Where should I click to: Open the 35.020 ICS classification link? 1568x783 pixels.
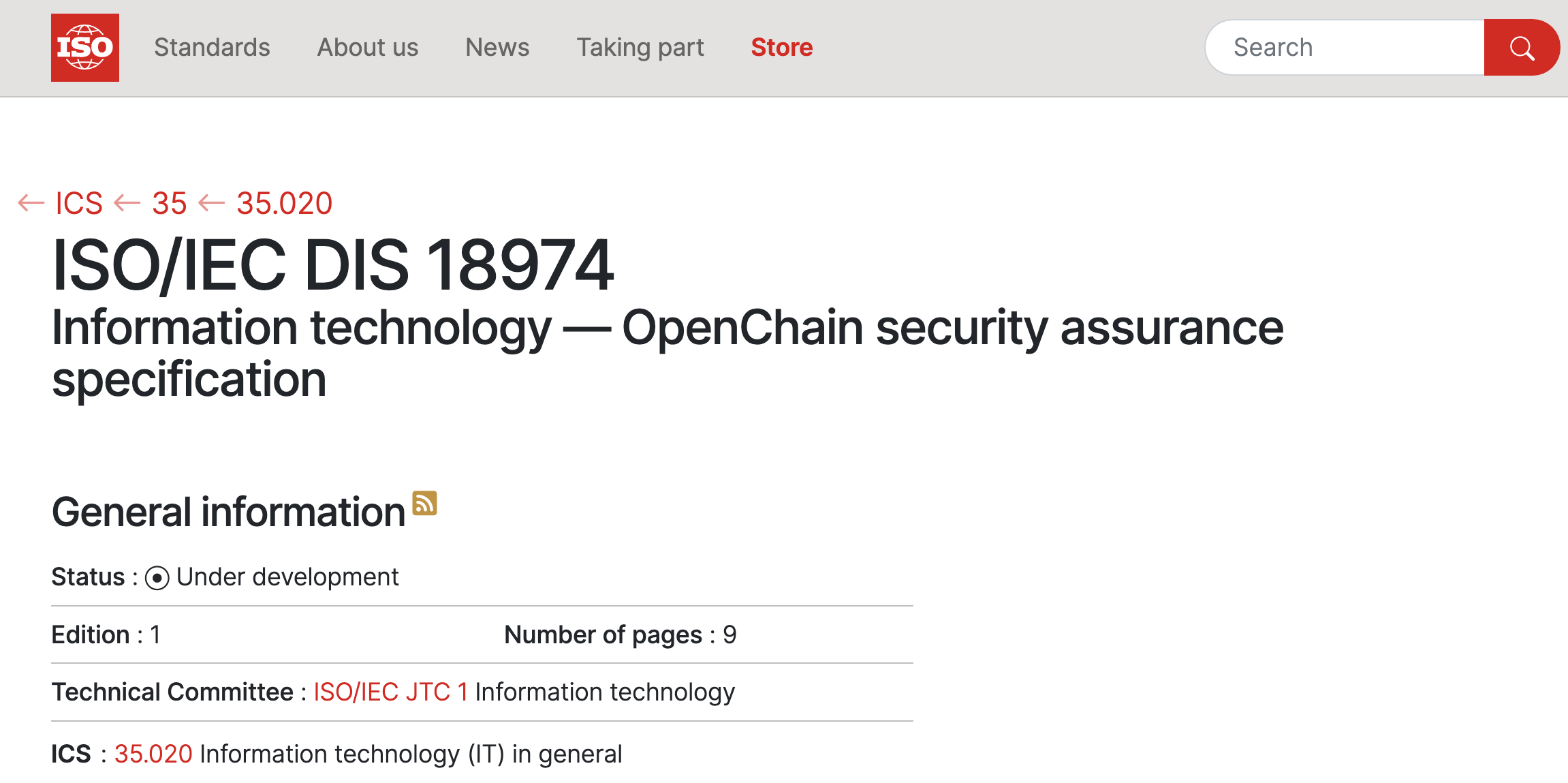(153, 754)
